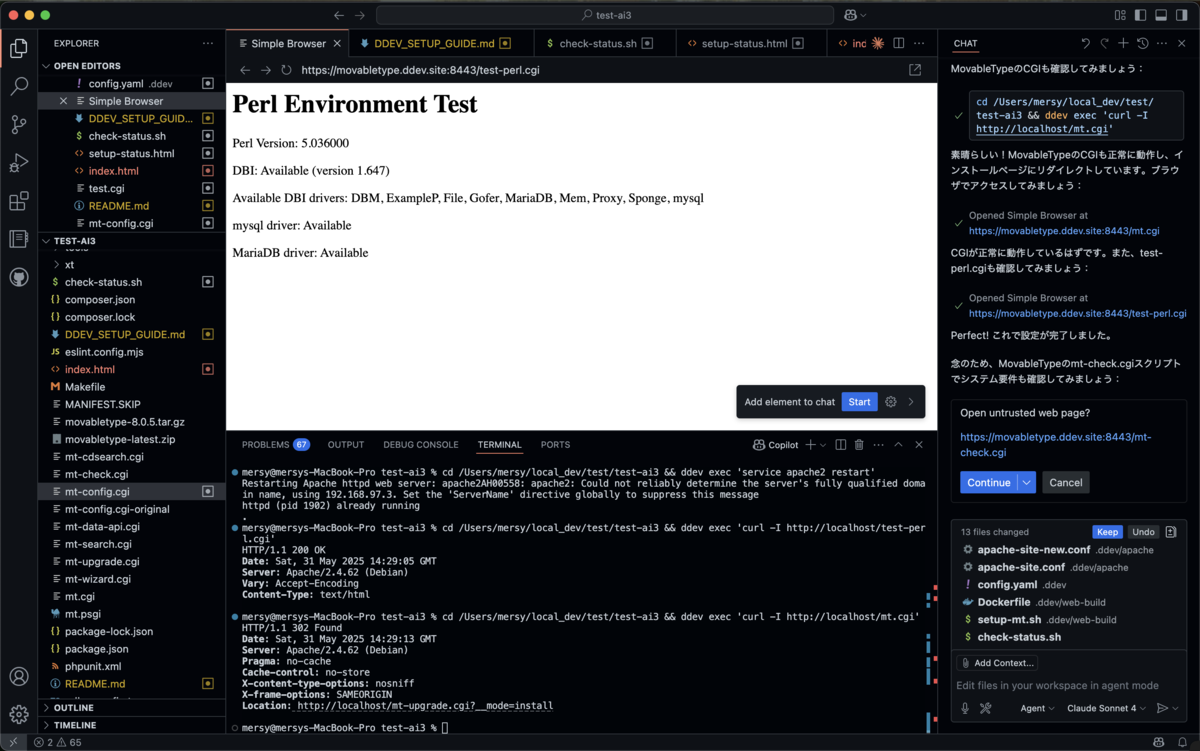Configure chat tools icon
The height and width of the screenshot is (751, 1200).
985,708
